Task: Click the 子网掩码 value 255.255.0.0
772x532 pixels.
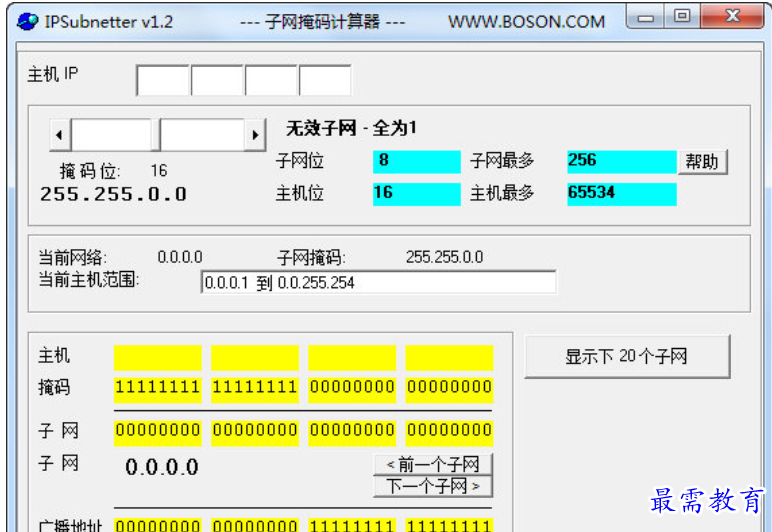Action: 445,257
